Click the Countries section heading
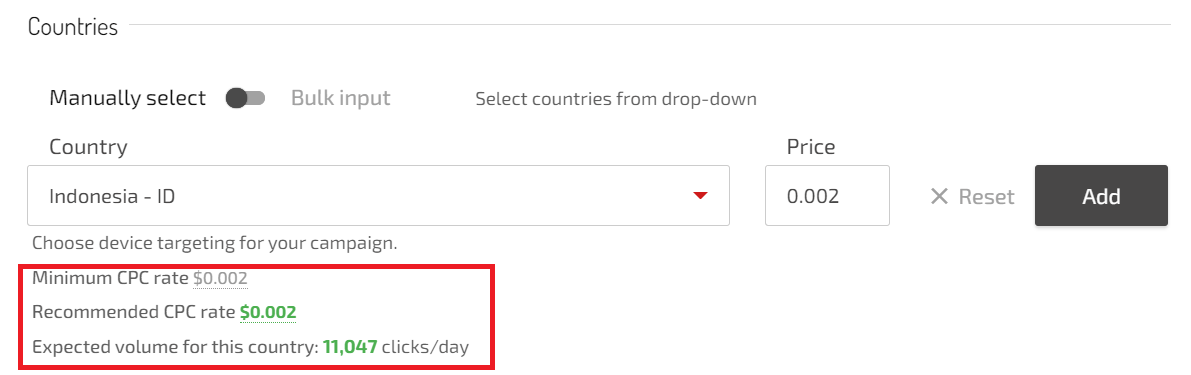The image size is (1191, 375). click(x=73, y=27)
